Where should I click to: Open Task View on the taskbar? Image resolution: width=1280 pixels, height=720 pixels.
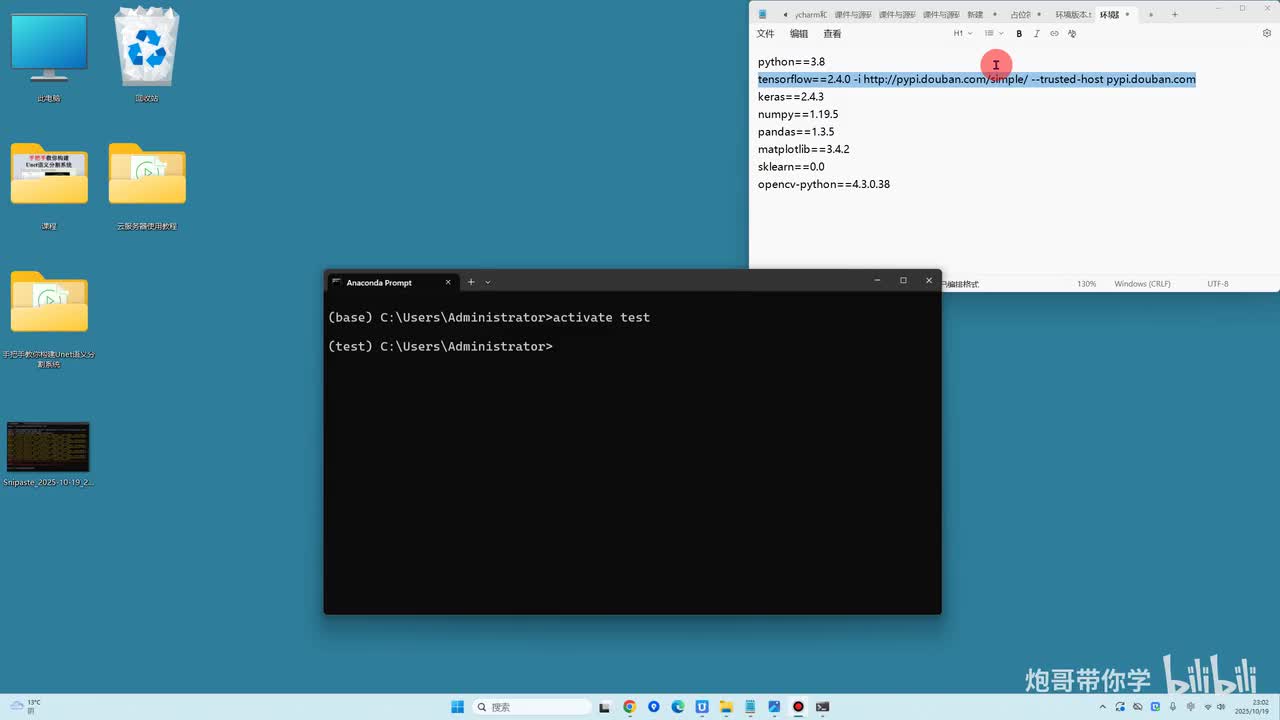[605, 707]
